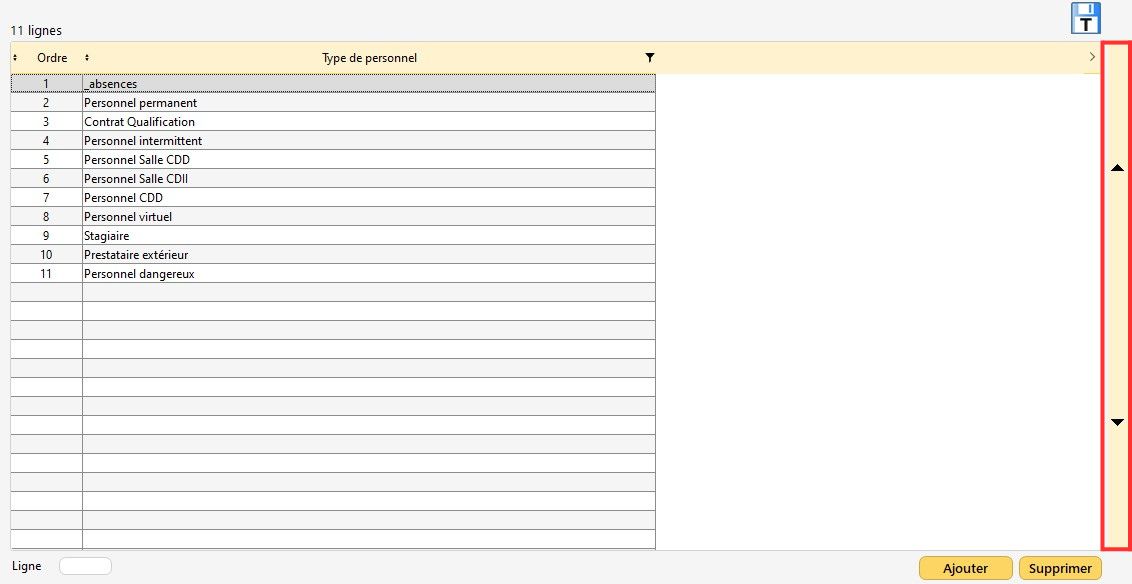Click the Ligne input field
Screen dimensions: 1132x584
pos(85,566)
